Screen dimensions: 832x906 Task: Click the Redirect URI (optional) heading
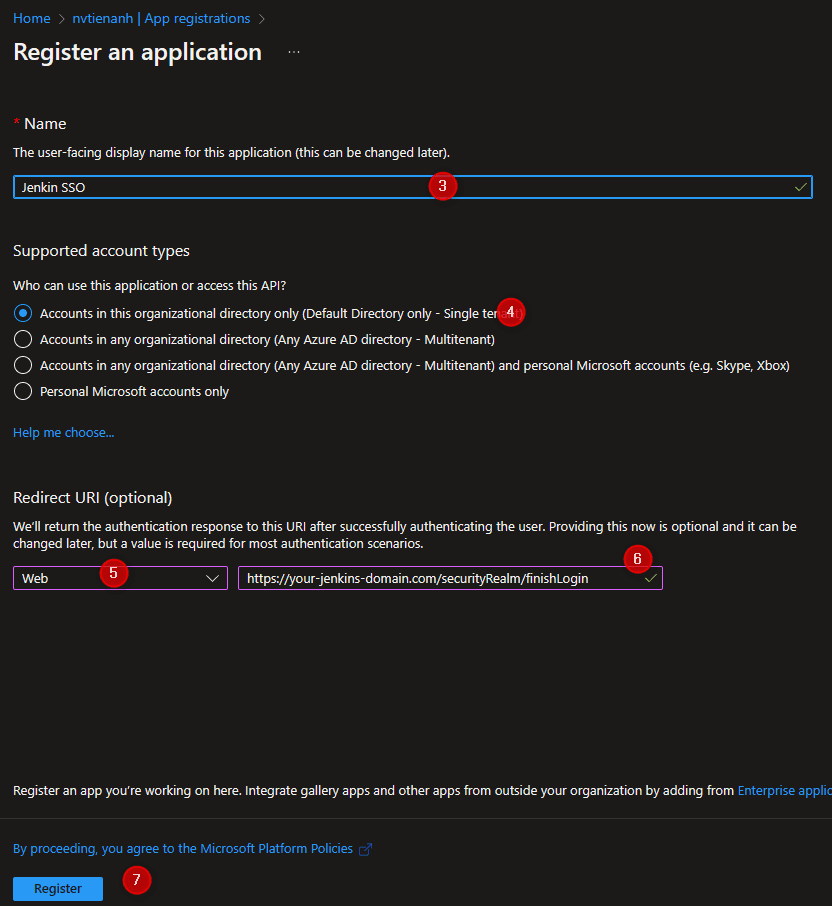(x=92, y=497)
